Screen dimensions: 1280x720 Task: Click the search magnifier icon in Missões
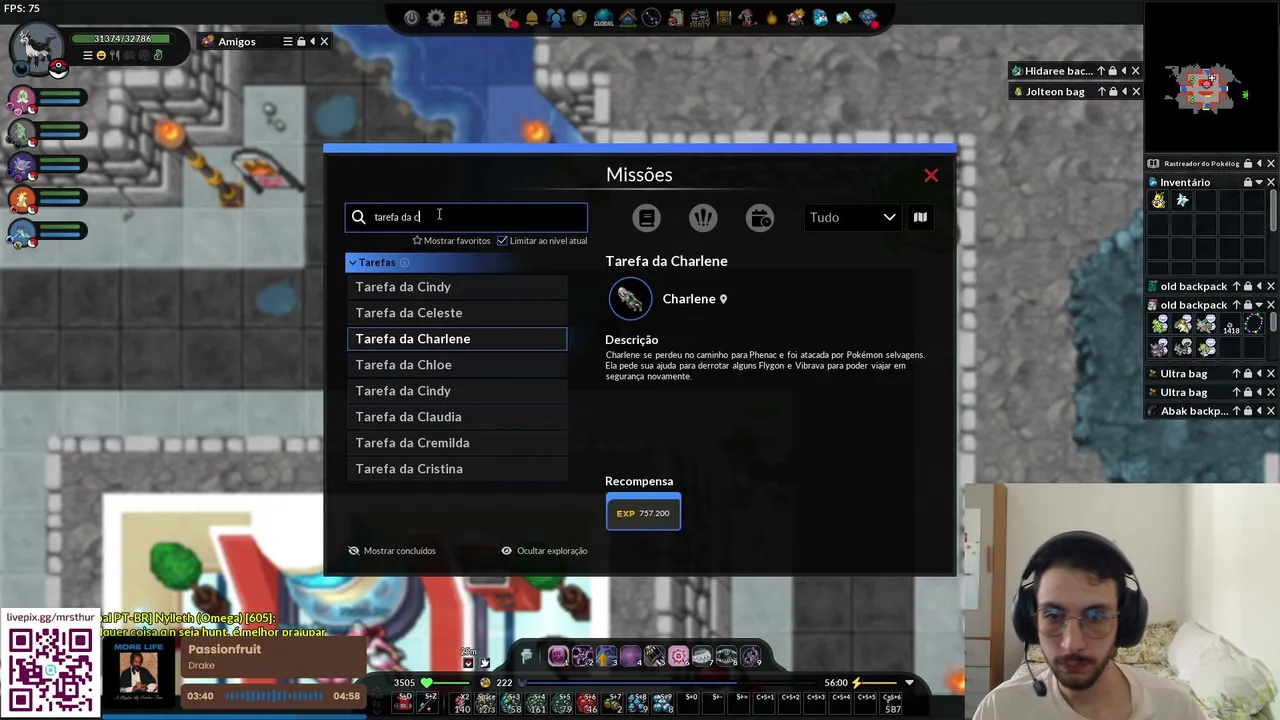tap(358, 217)
